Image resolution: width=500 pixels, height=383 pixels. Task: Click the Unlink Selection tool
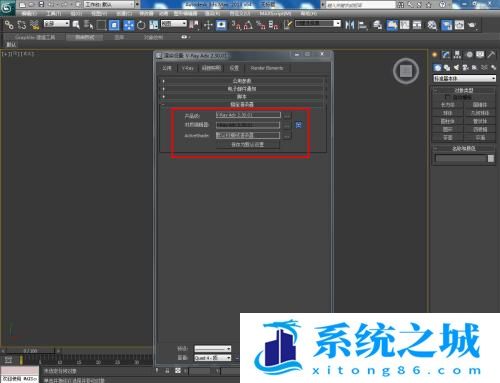coord(22,25)
